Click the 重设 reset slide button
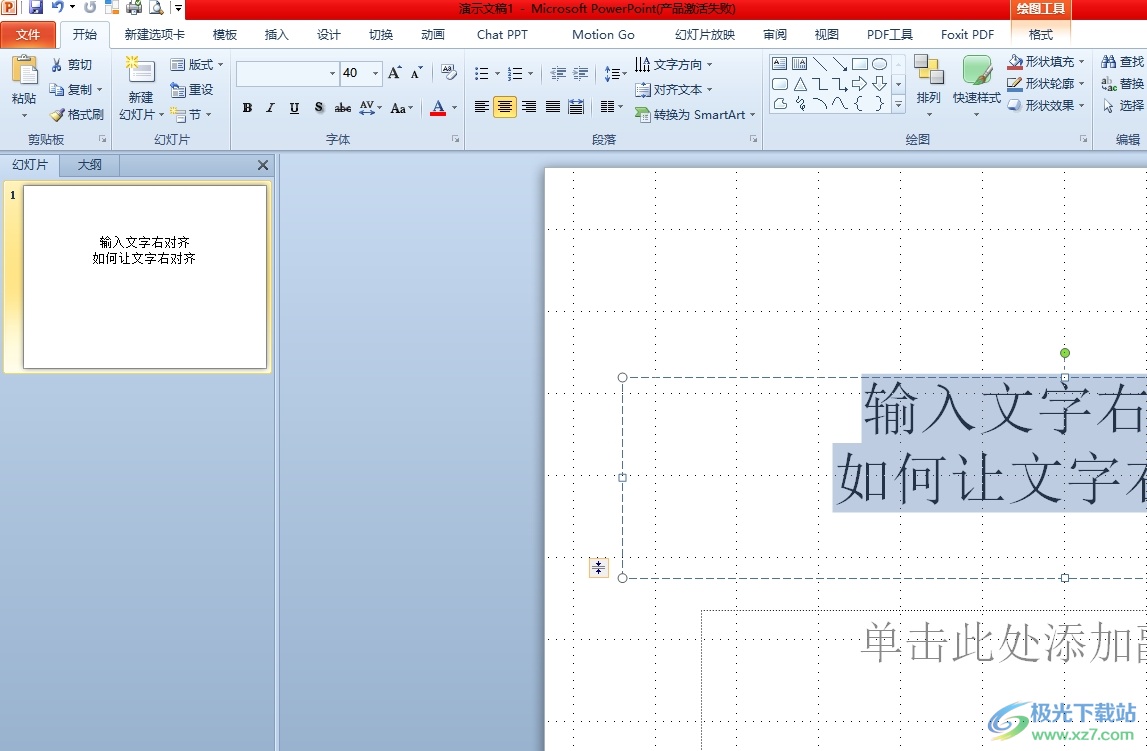This screenshot has height=751, width=1147. click(x=192, y=90)
